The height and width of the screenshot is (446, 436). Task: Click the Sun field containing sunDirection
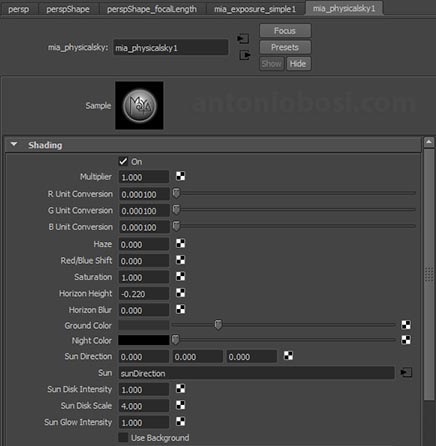(256, 373)
